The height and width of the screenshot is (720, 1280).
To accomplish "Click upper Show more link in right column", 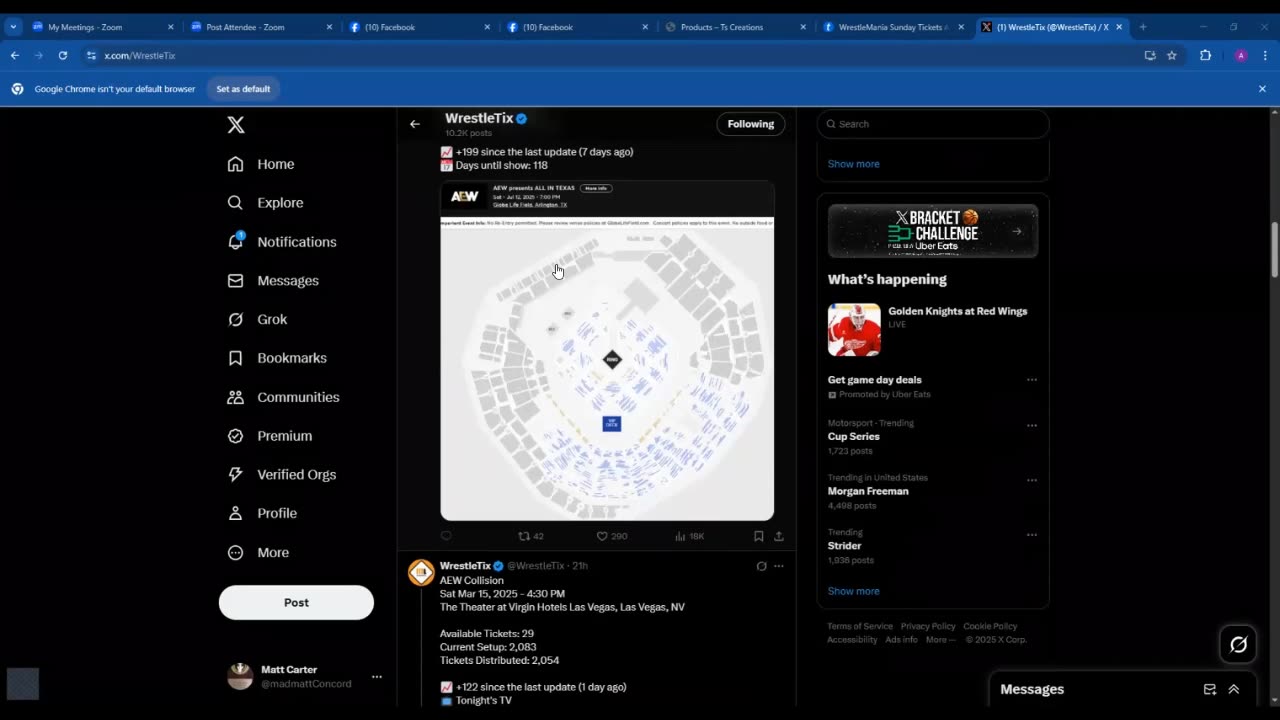I will [x=853, y=164].
